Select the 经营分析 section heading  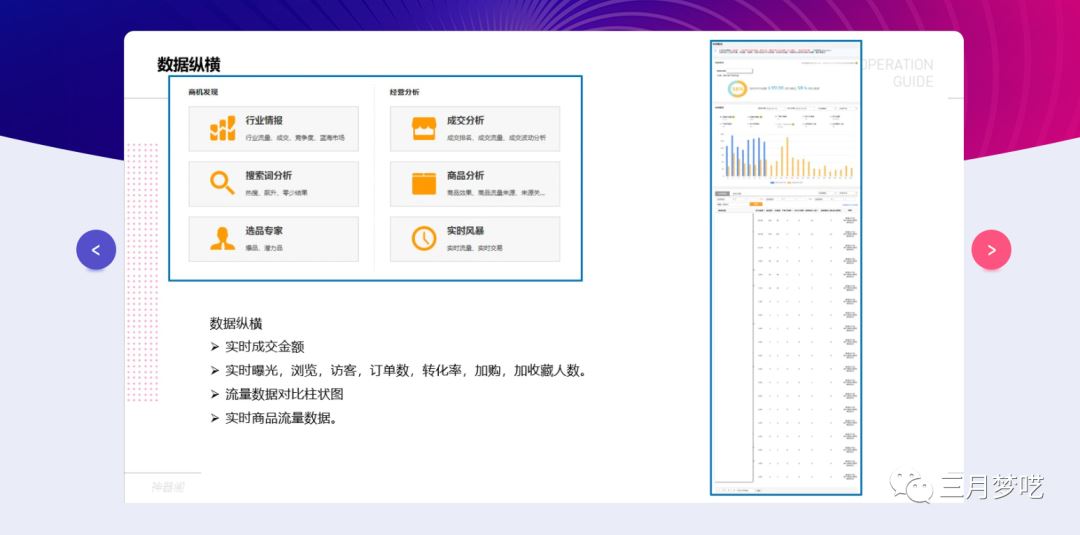click(404, 92)
